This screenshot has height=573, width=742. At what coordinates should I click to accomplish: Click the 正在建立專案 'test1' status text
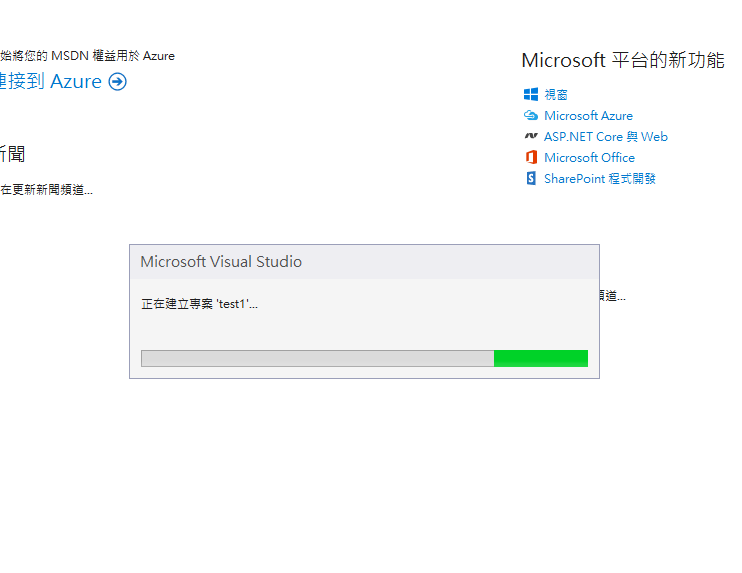coord(199,304)
